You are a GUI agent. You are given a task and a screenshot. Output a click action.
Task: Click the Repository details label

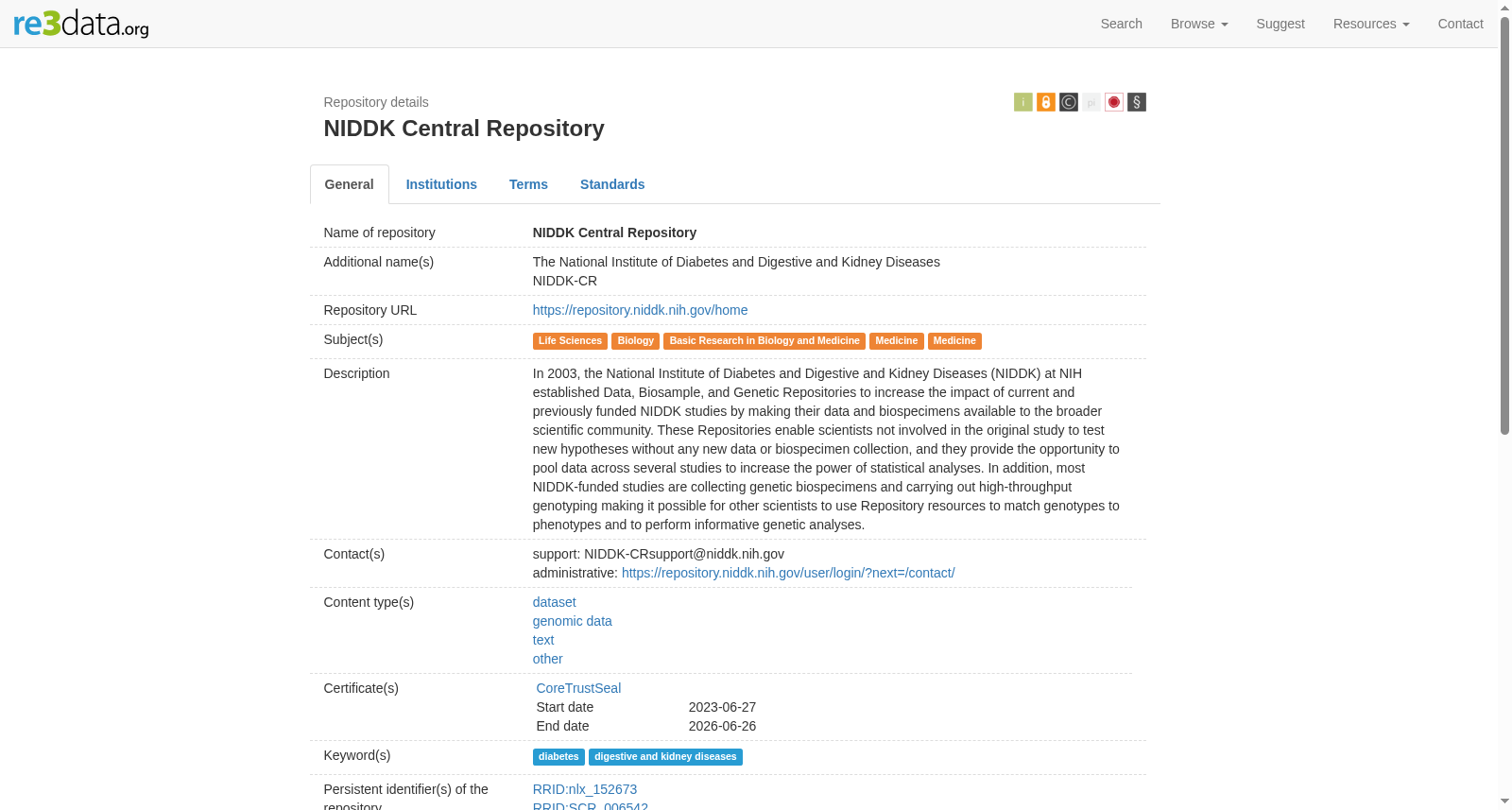tap(376, 102)
